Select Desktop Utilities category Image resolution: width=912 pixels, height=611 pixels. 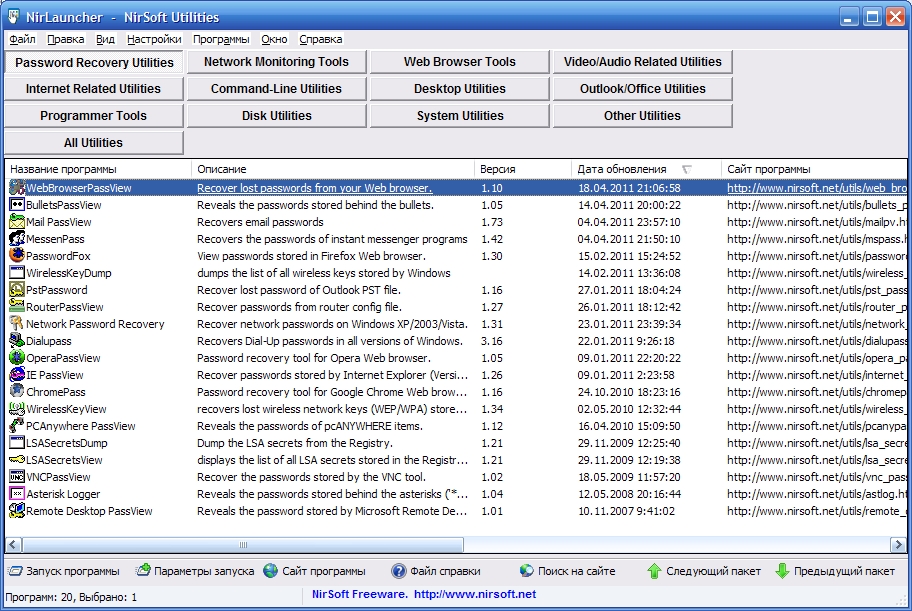coord(459,88)
